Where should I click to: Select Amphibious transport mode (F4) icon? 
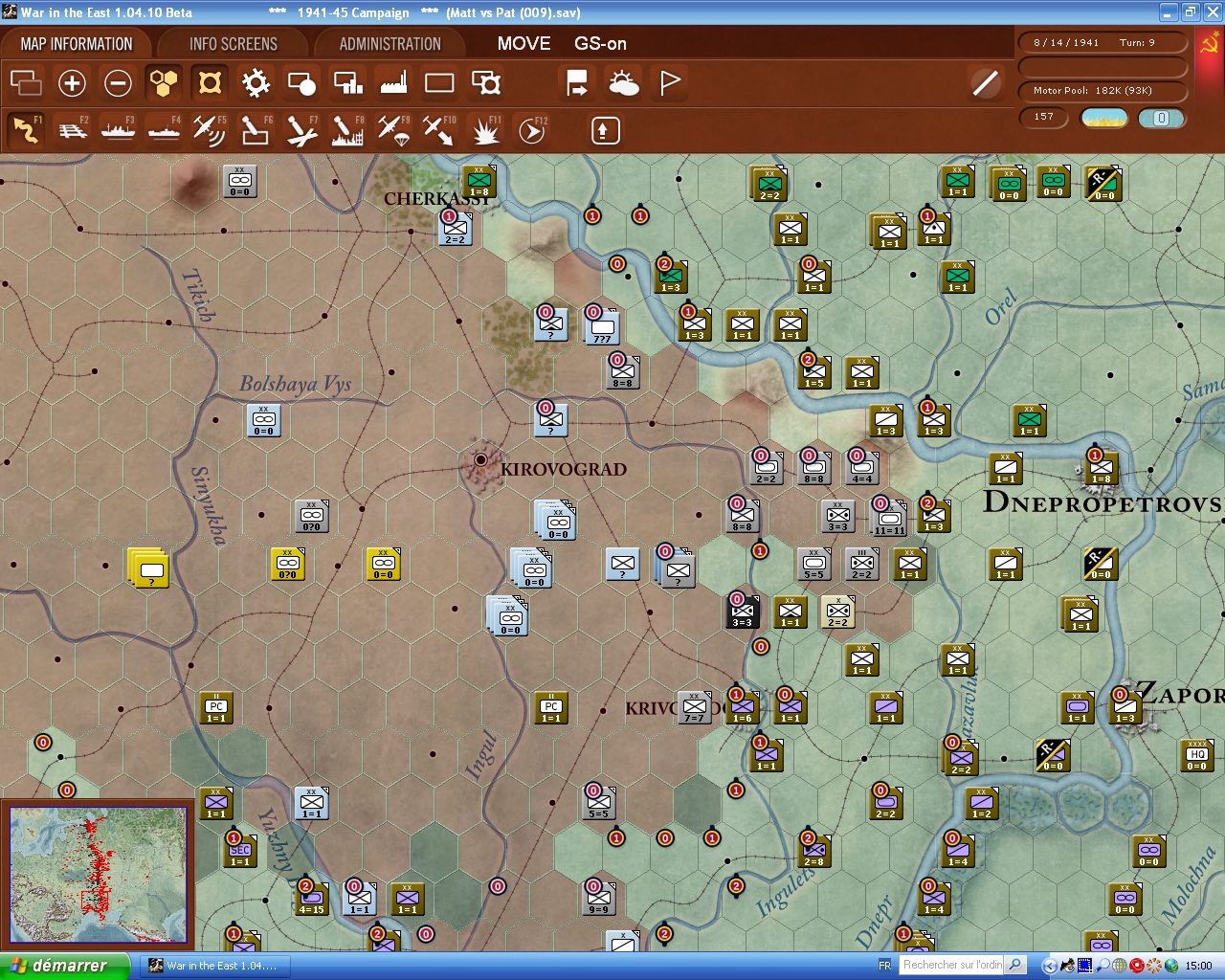pos(164,130)
